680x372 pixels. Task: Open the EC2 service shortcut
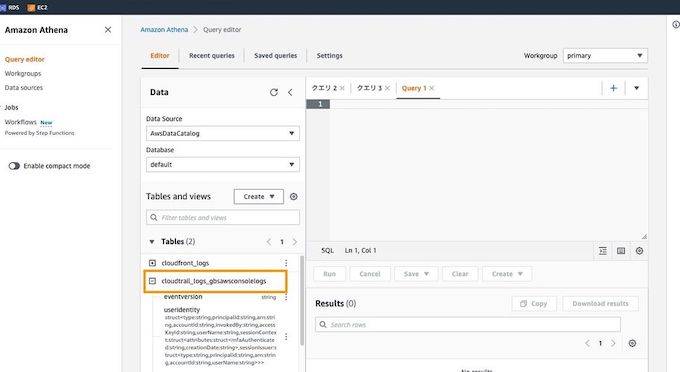[x=37, y=7]
